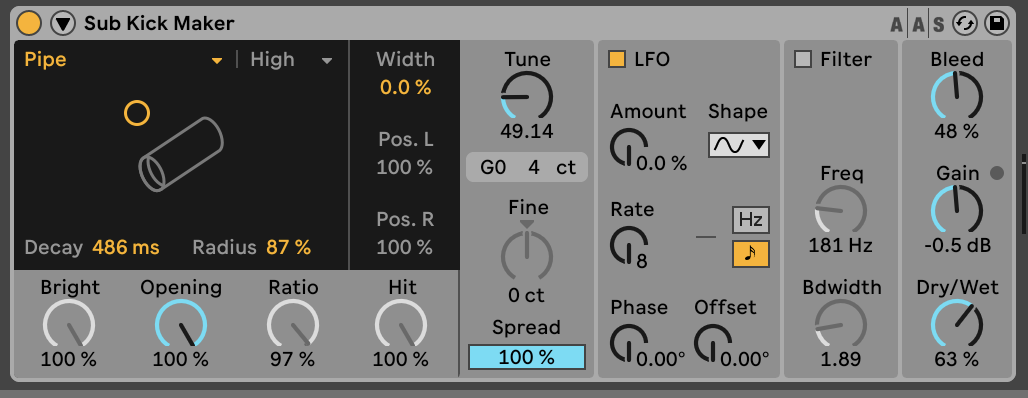Click the G0 4 ct note display
The width and height of the screenshot is (1028, 398).
coord(527,167)
